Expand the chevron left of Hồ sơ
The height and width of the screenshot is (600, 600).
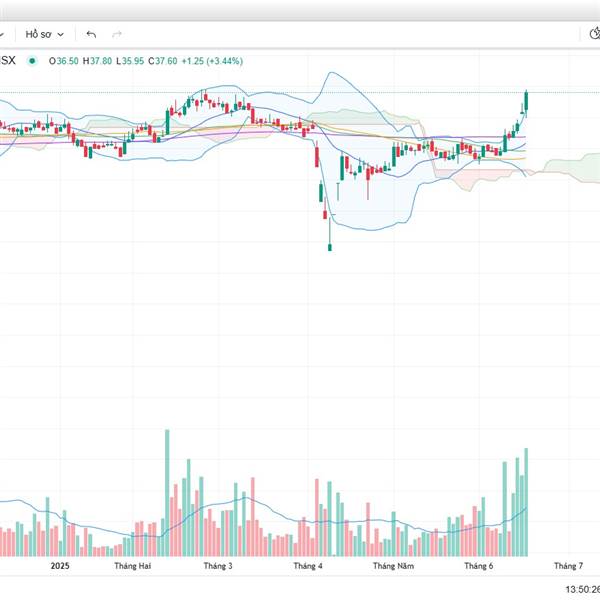click(x=2, y=34)
